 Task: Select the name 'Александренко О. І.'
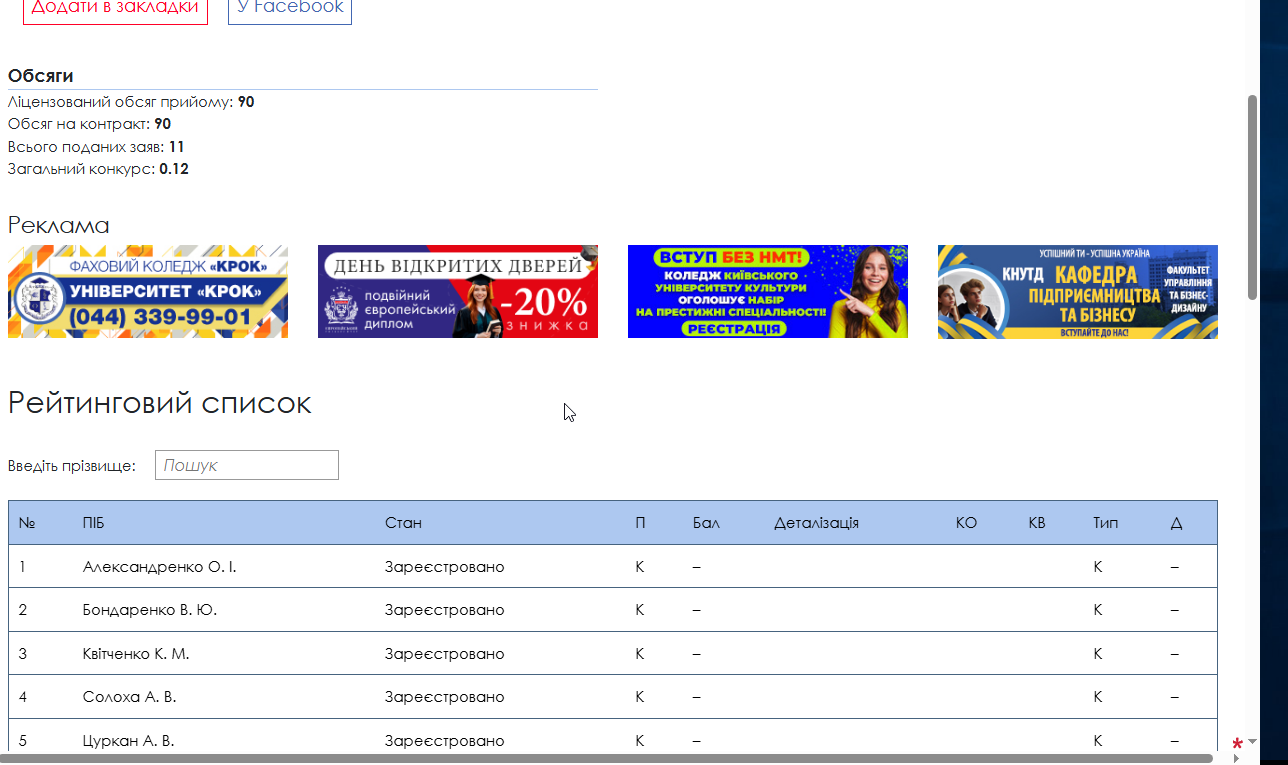(160, 567)
